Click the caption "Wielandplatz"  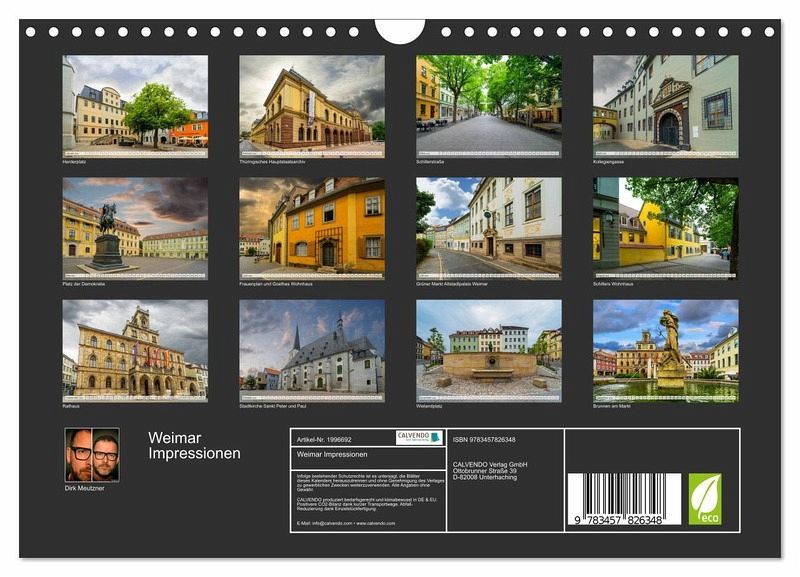pos(429,406)
